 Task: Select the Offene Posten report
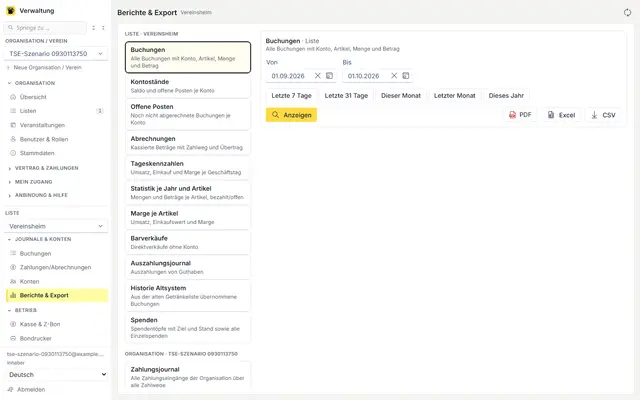(x=188, y=114)
